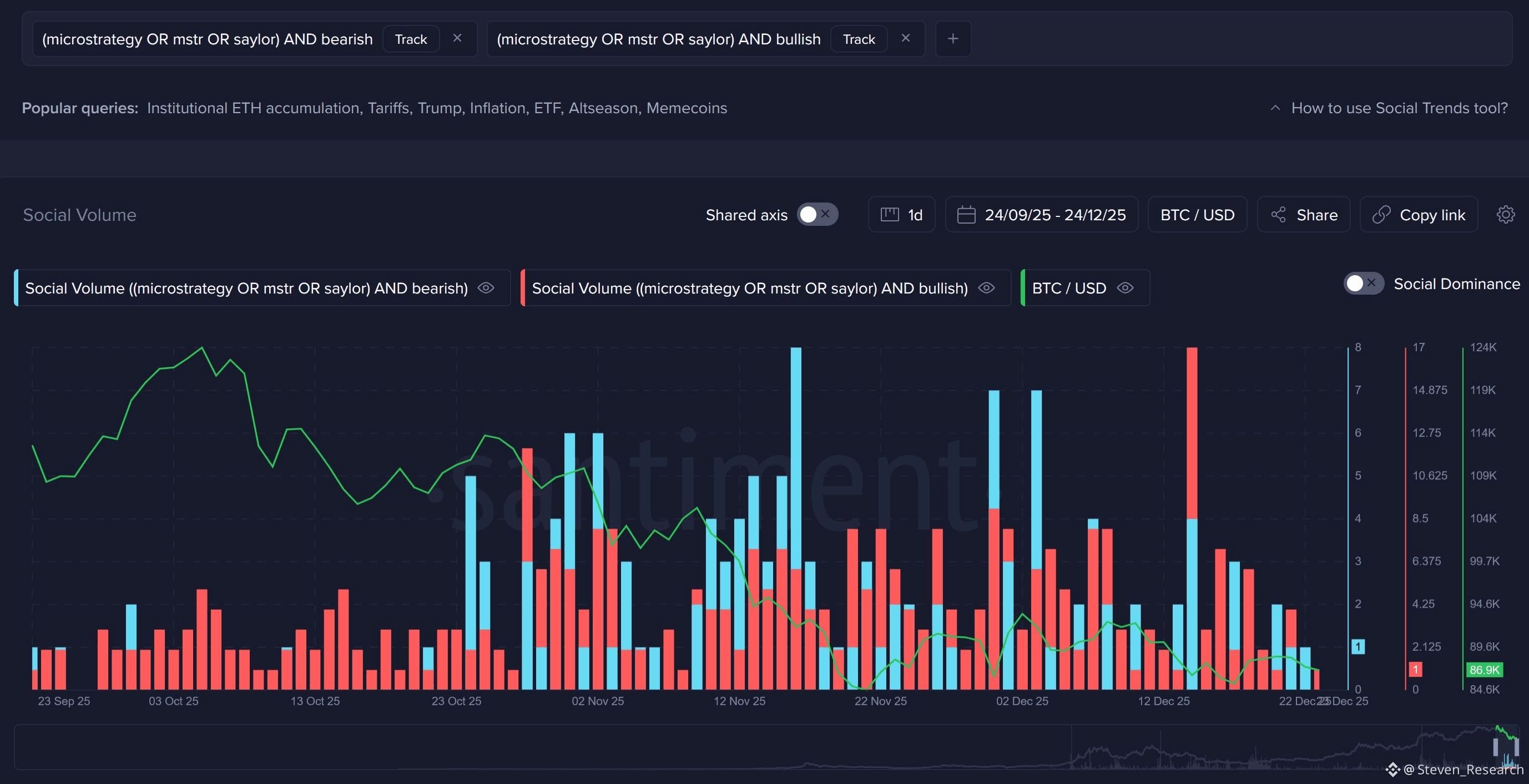Remove the bearish query with X icon

pyautogui.click(x=457, y=38)
